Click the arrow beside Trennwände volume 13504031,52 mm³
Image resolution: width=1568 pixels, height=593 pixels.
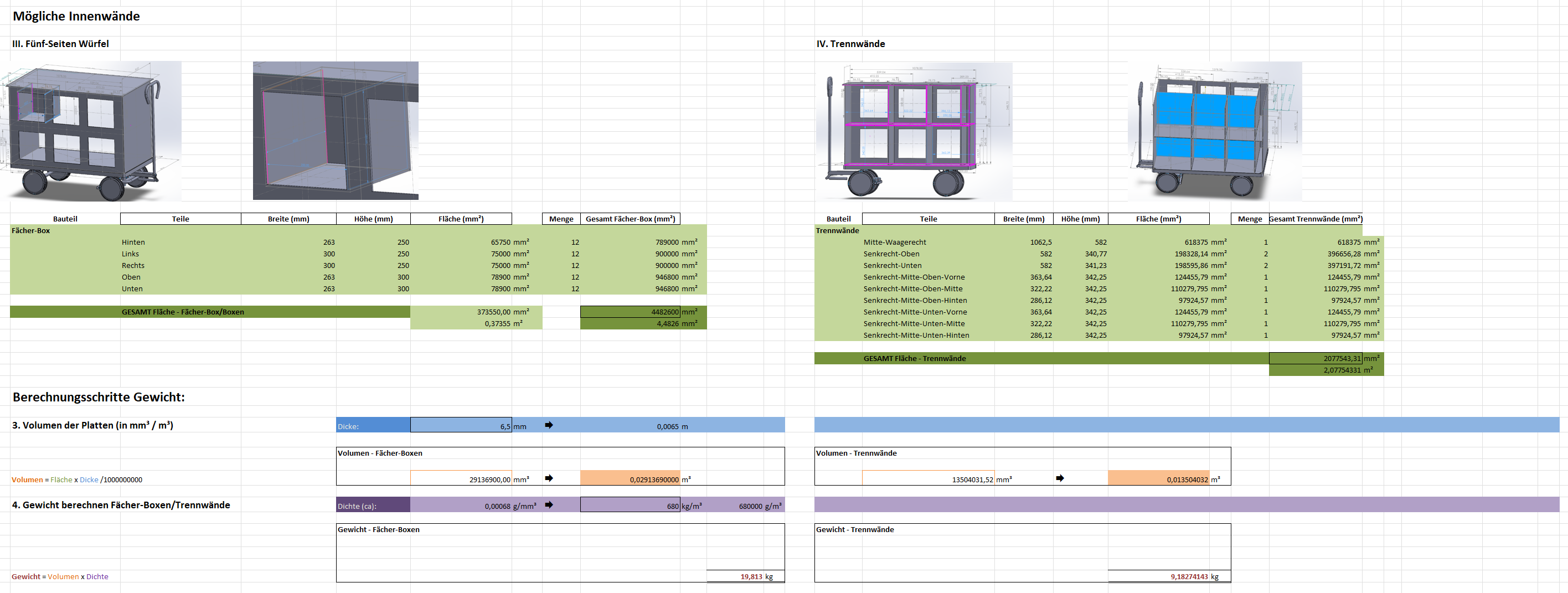click(x=1060, y=478)
